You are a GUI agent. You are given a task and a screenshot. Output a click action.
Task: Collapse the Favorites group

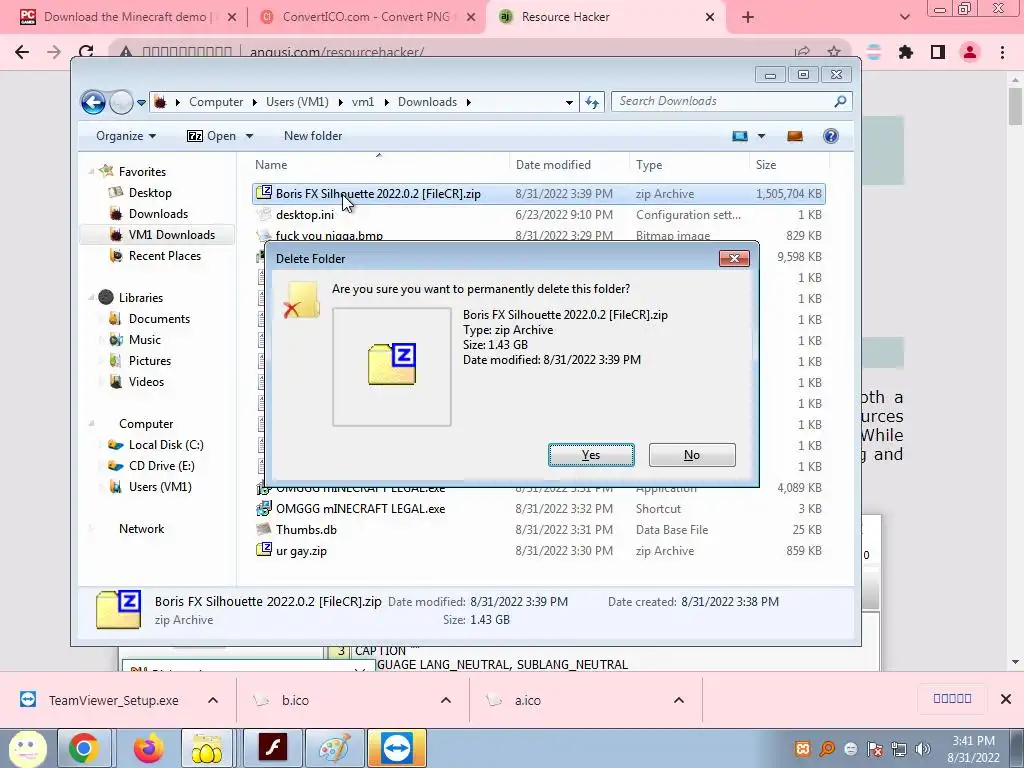point(91,172)
